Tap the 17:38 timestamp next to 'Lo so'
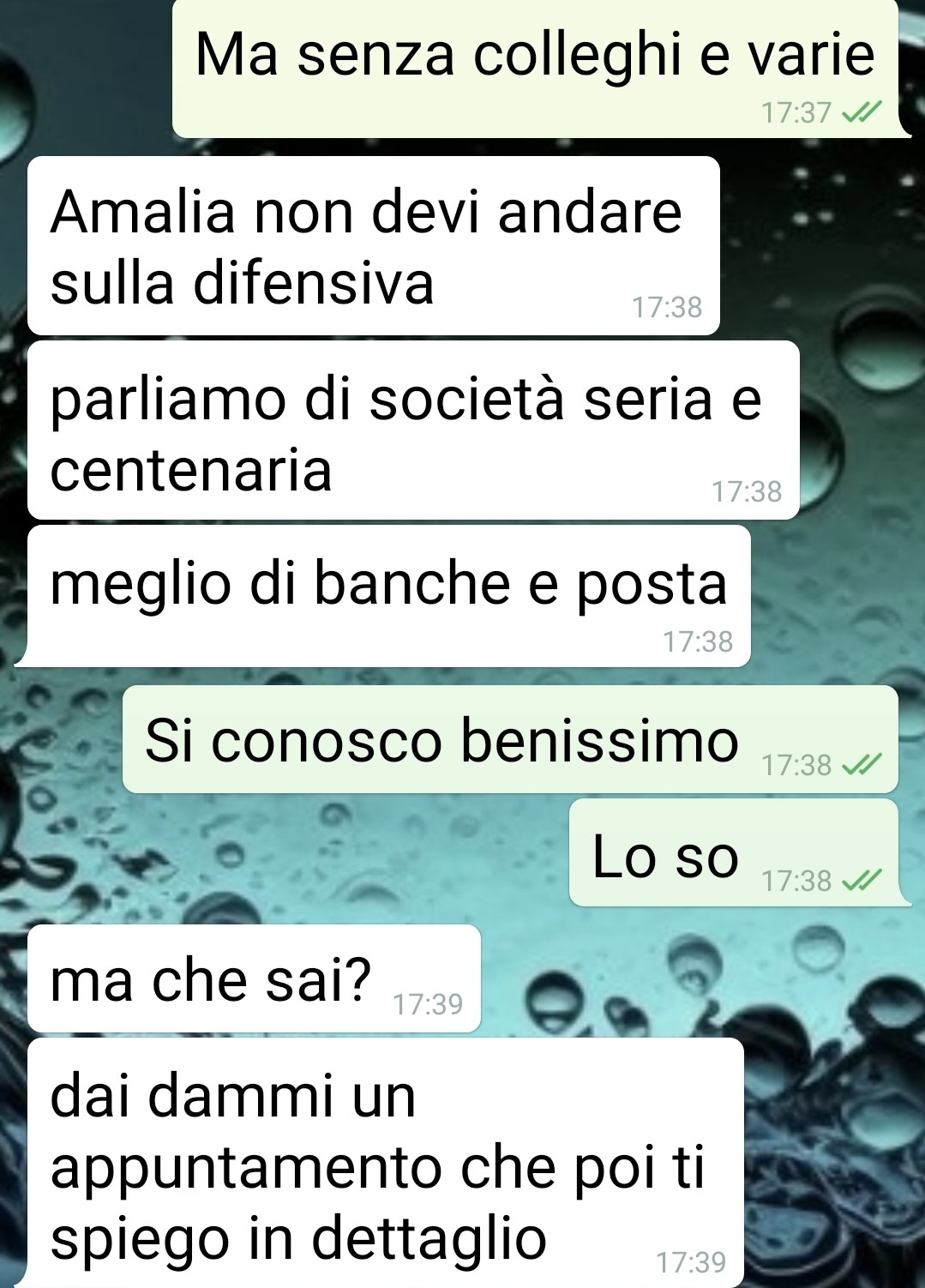 tap(796, 881)
